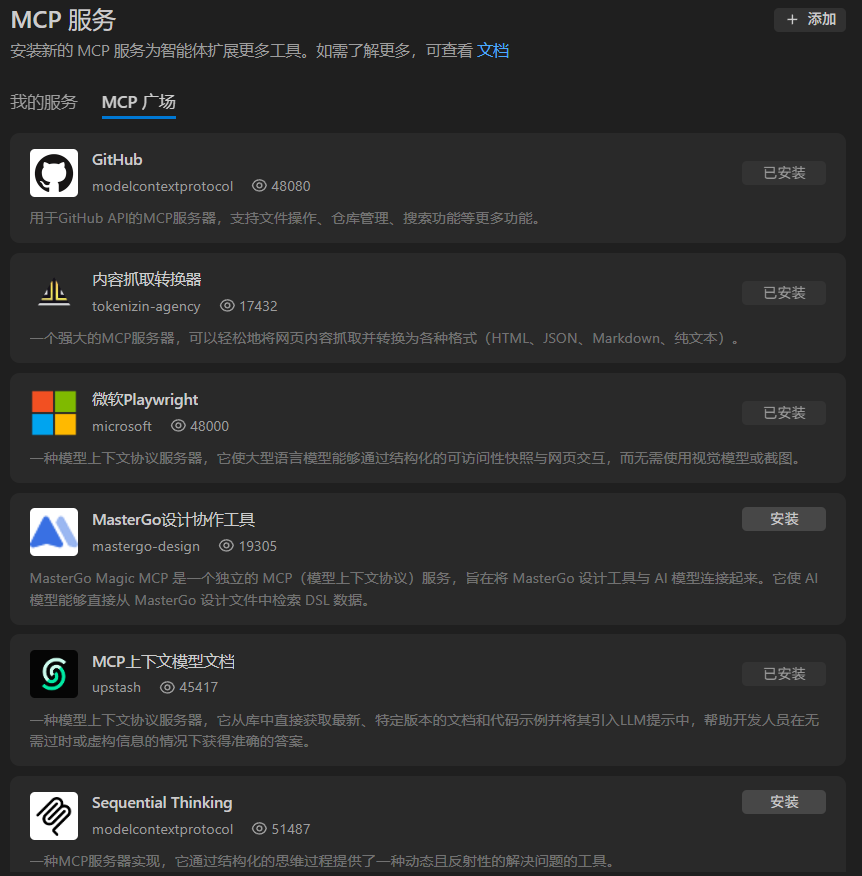This screenshot has width=862, height=876.
Task: Install the Sequential Thinking service
Action: tap(784, 802)
